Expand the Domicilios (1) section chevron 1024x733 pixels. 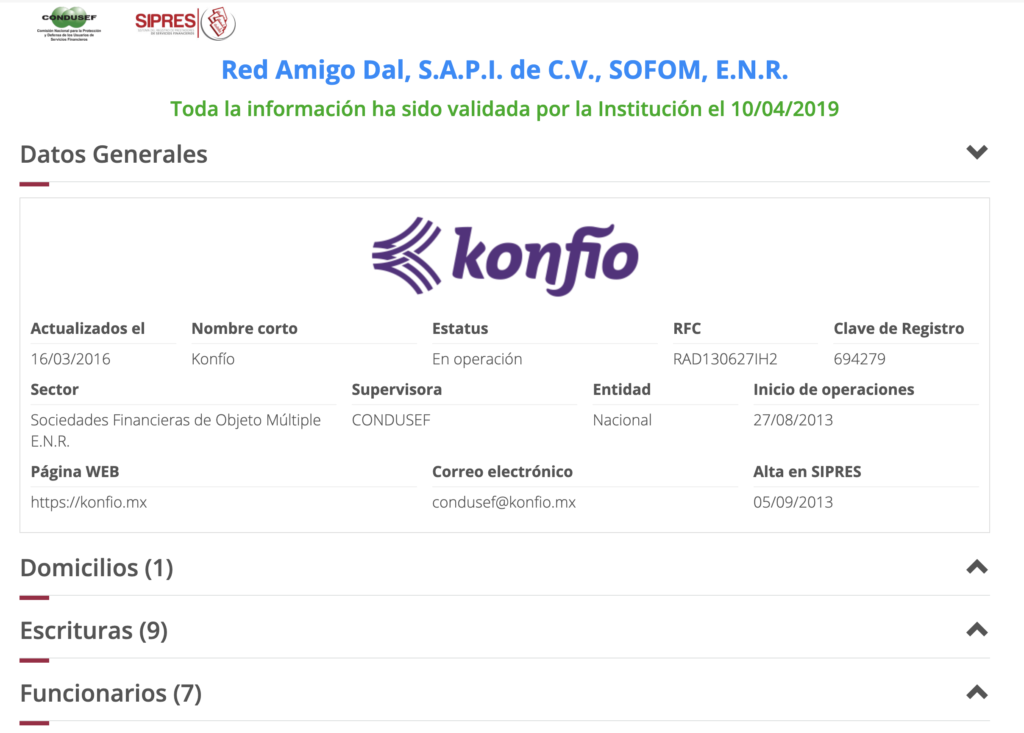(976, 566)
